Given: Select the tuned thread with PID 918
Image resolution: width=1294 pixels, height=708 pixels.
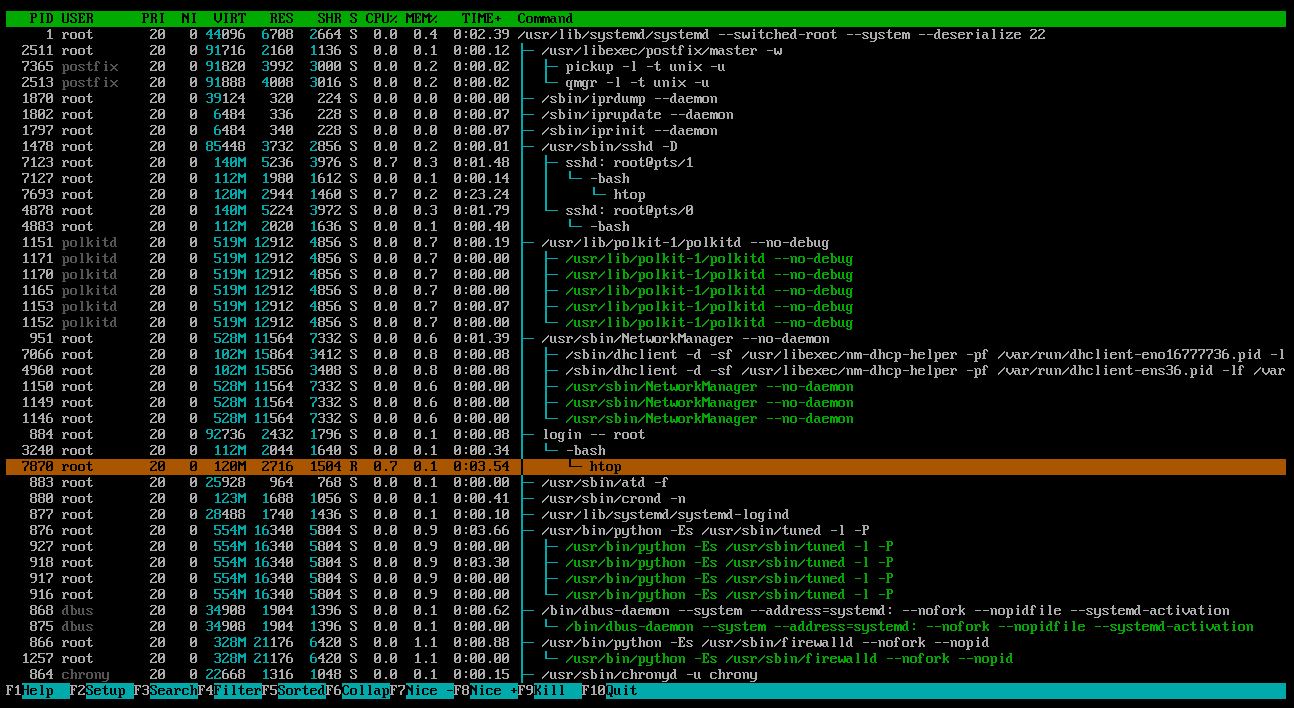Looking at the screenshot, I should [645, 562].
